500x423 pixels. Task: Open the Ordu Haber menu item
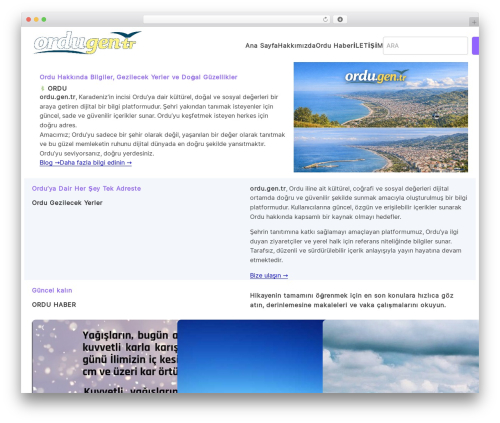tap(334, 46)
